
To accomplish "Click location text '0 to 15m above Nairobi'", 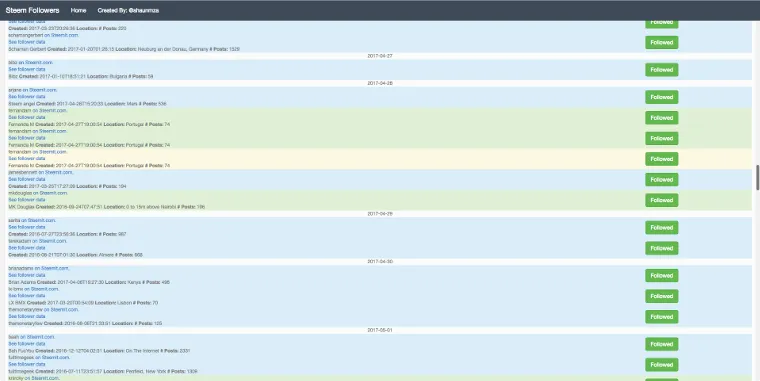I will (150, 207).
